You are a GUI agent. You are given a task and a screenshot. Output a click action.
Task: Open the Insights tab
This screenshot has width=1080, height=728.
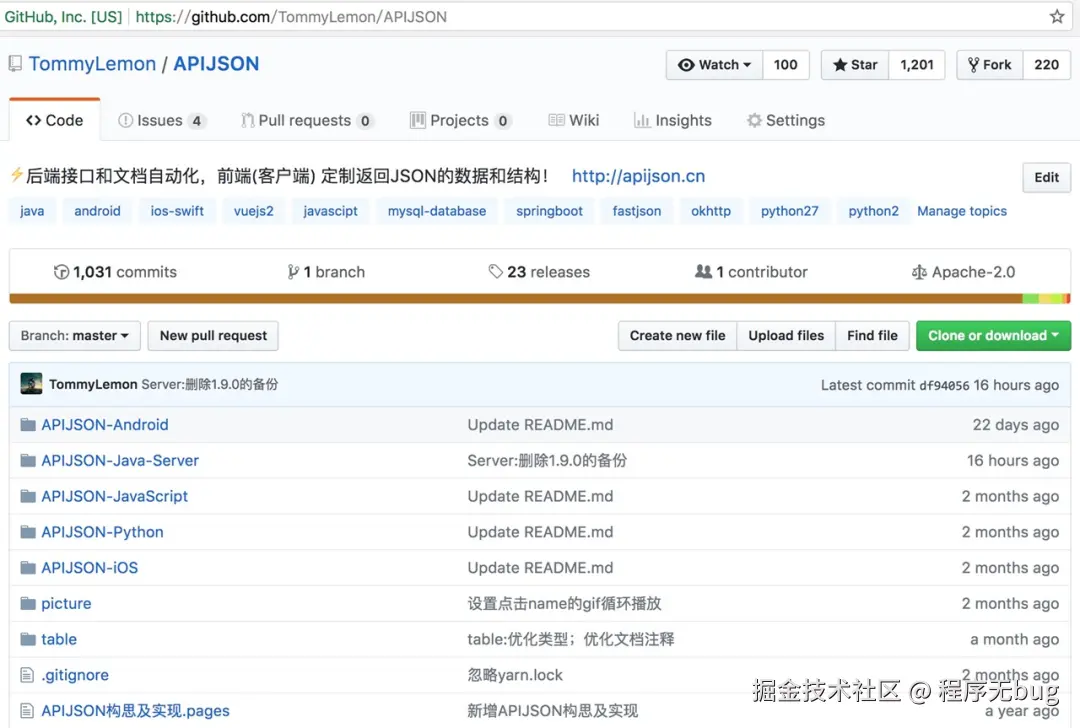(x=673, y=121)
